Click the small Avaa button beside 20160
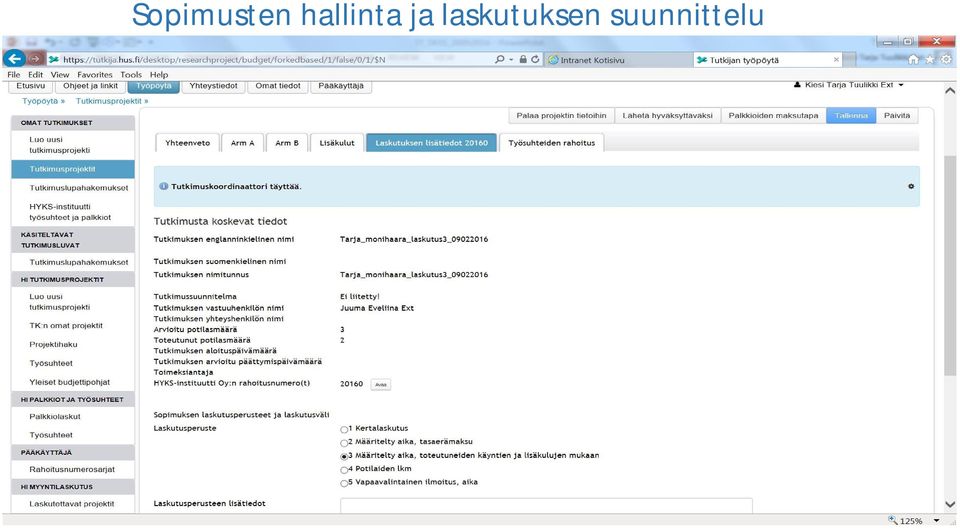The height and width of the screenshot is (529, 960). coord(381,385)
